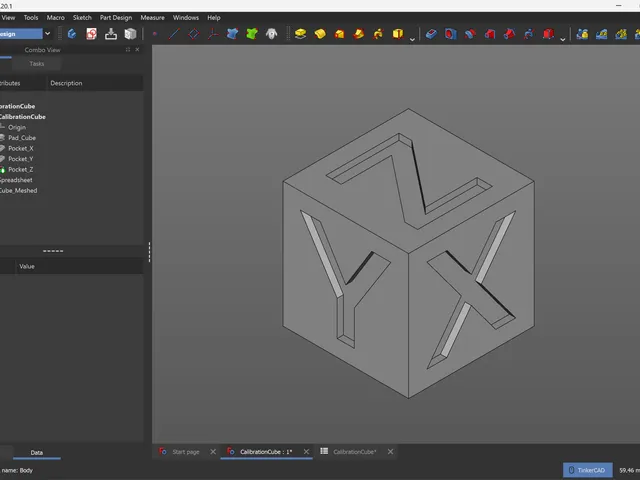Click the Clone sheep icon
The width and height of the screenshot is (640, 480).
[271, 33]
